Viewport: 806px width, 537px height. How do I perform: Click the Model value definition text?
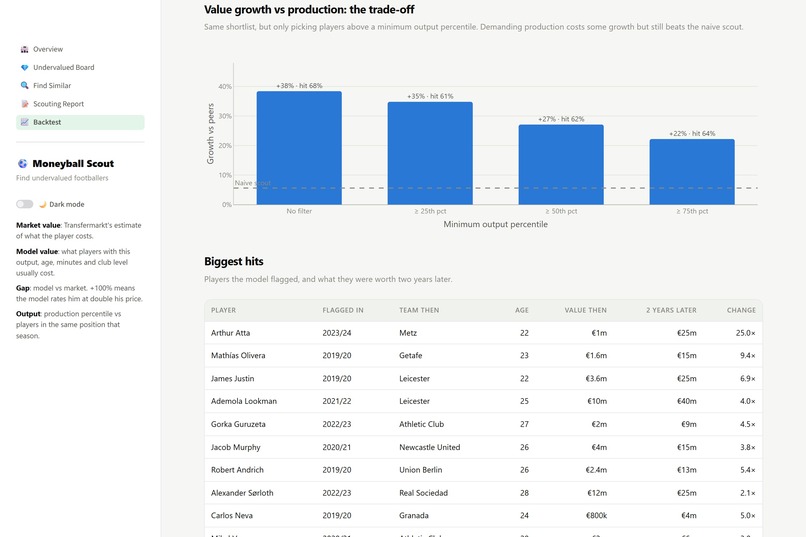[x=73, y=263]
